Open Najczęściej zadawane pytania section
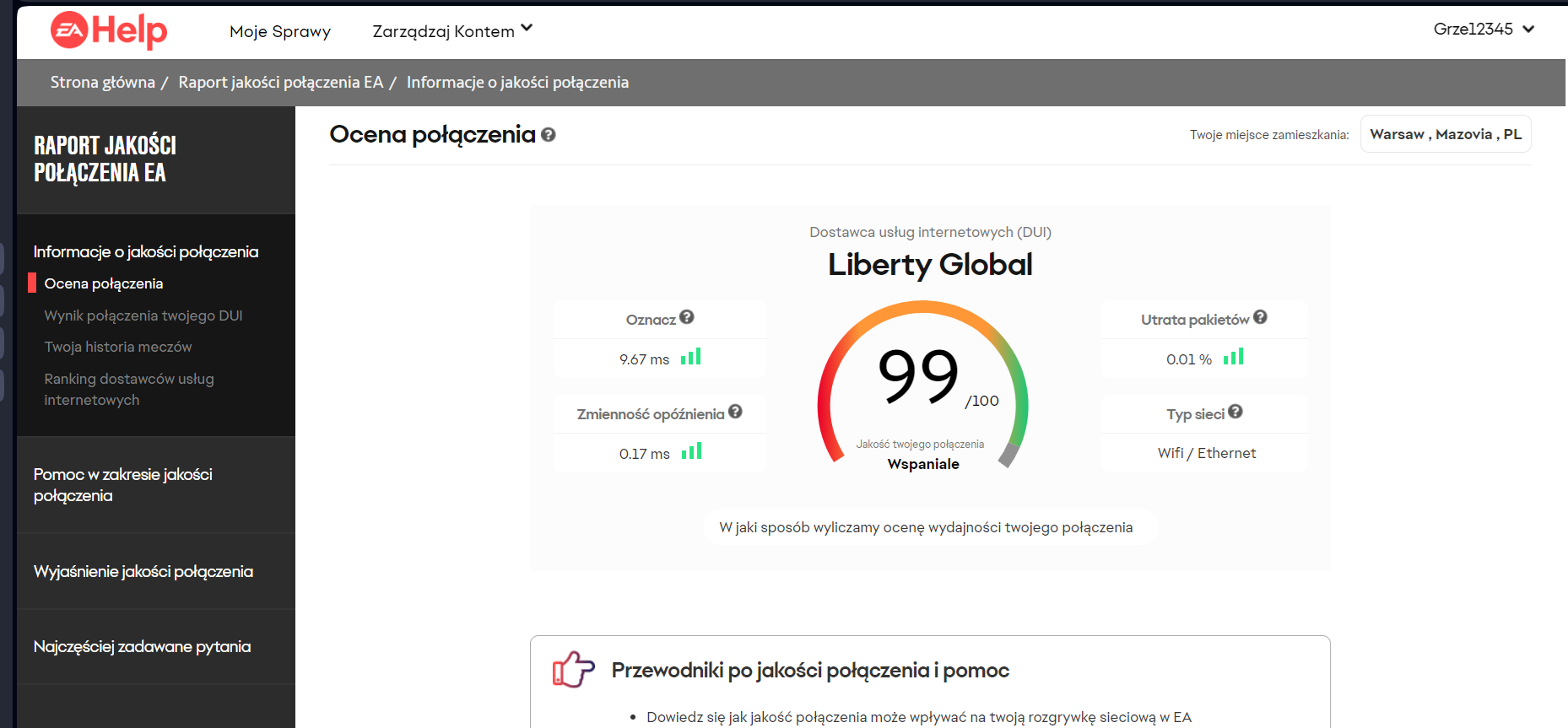 pos(143,647)
